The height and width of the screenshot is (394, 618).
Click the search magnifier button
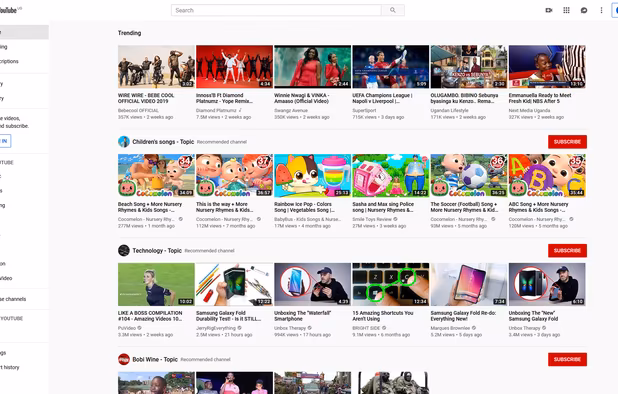tap(393, 10)
